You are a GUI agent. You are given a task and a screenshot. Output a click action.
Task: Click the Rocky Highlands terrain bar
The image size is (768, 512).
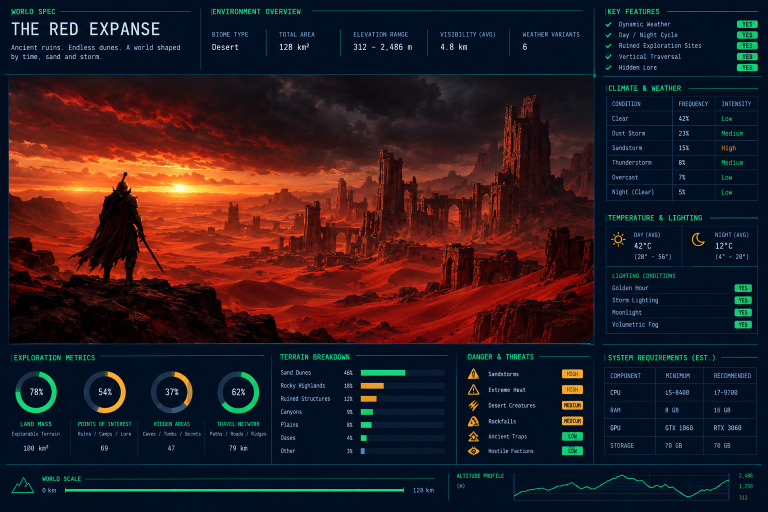tap(403, 386)
